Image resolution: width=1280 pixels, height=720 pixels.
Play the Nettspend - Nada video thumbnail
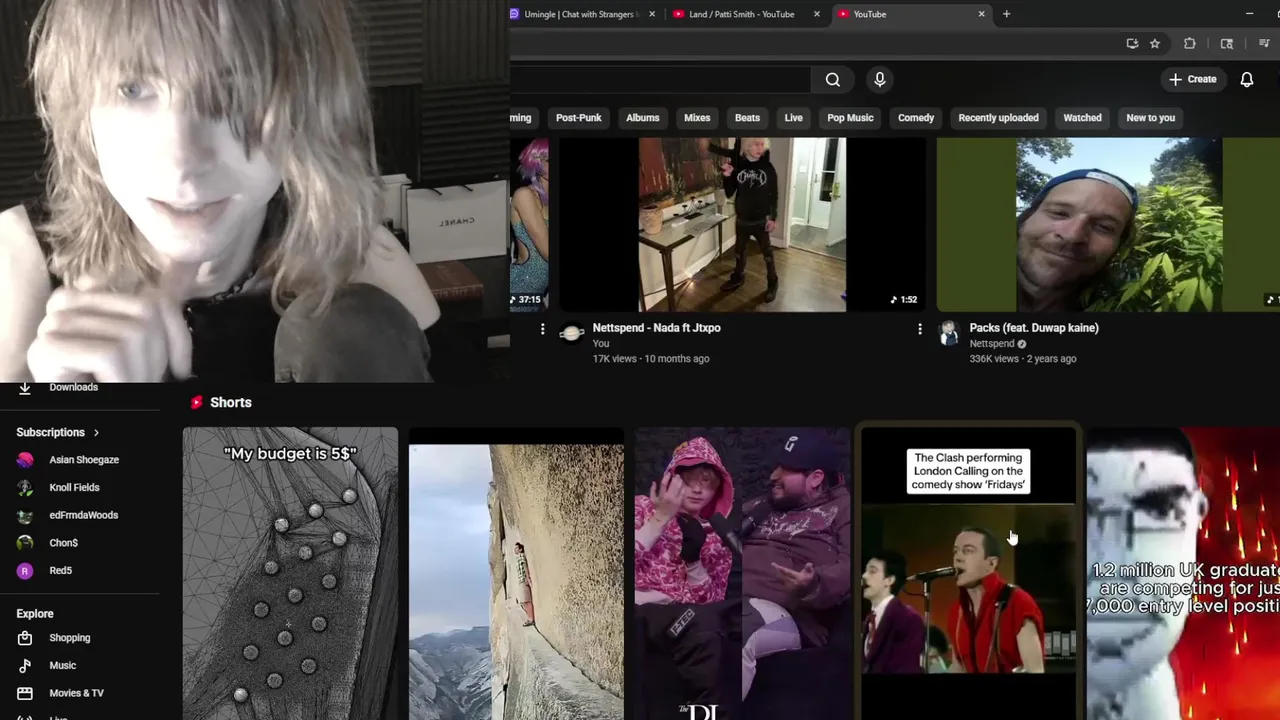(x=742, y=225)
